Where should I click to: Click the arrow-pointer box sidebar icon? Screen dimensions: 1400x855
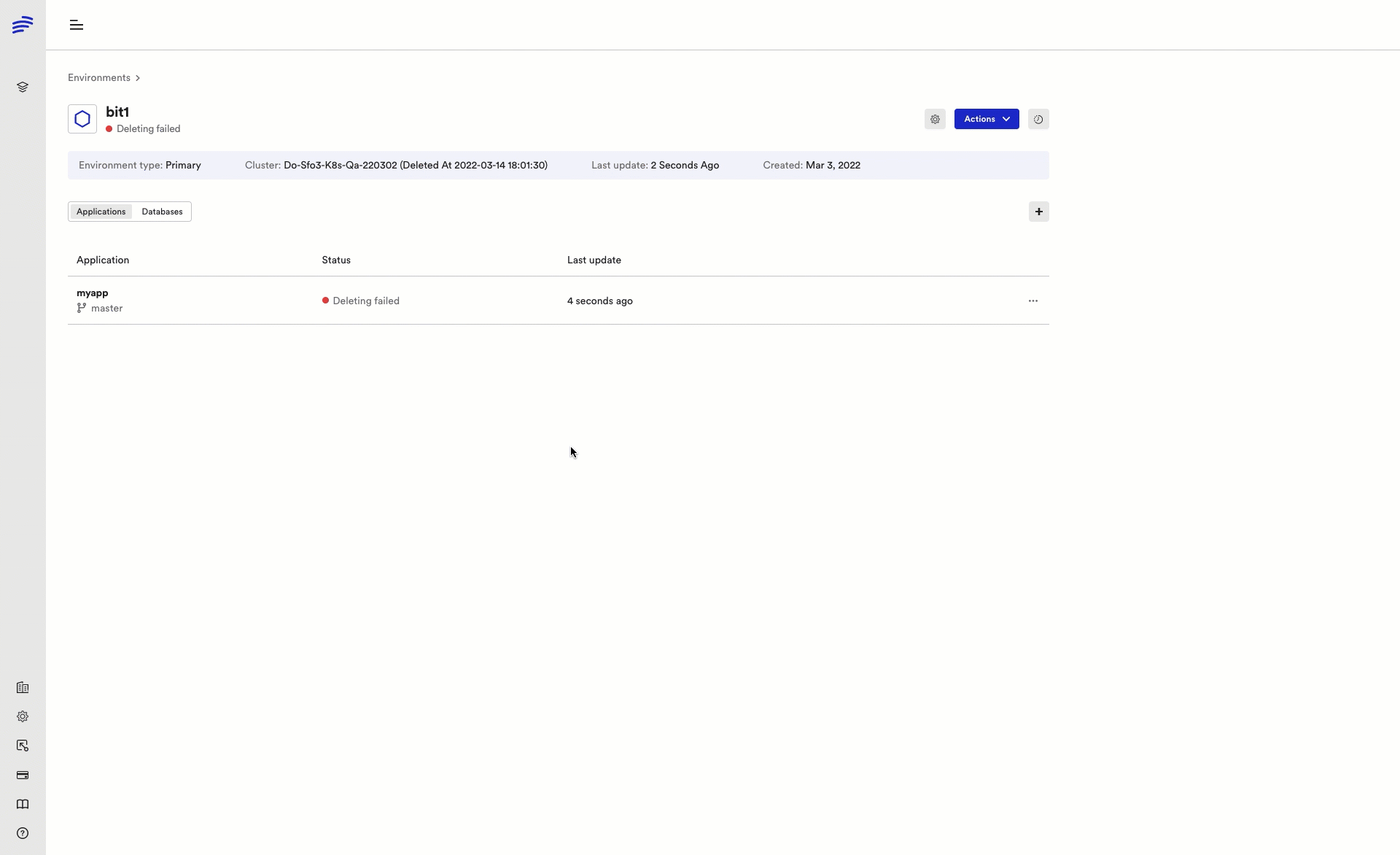pos(23,746)
